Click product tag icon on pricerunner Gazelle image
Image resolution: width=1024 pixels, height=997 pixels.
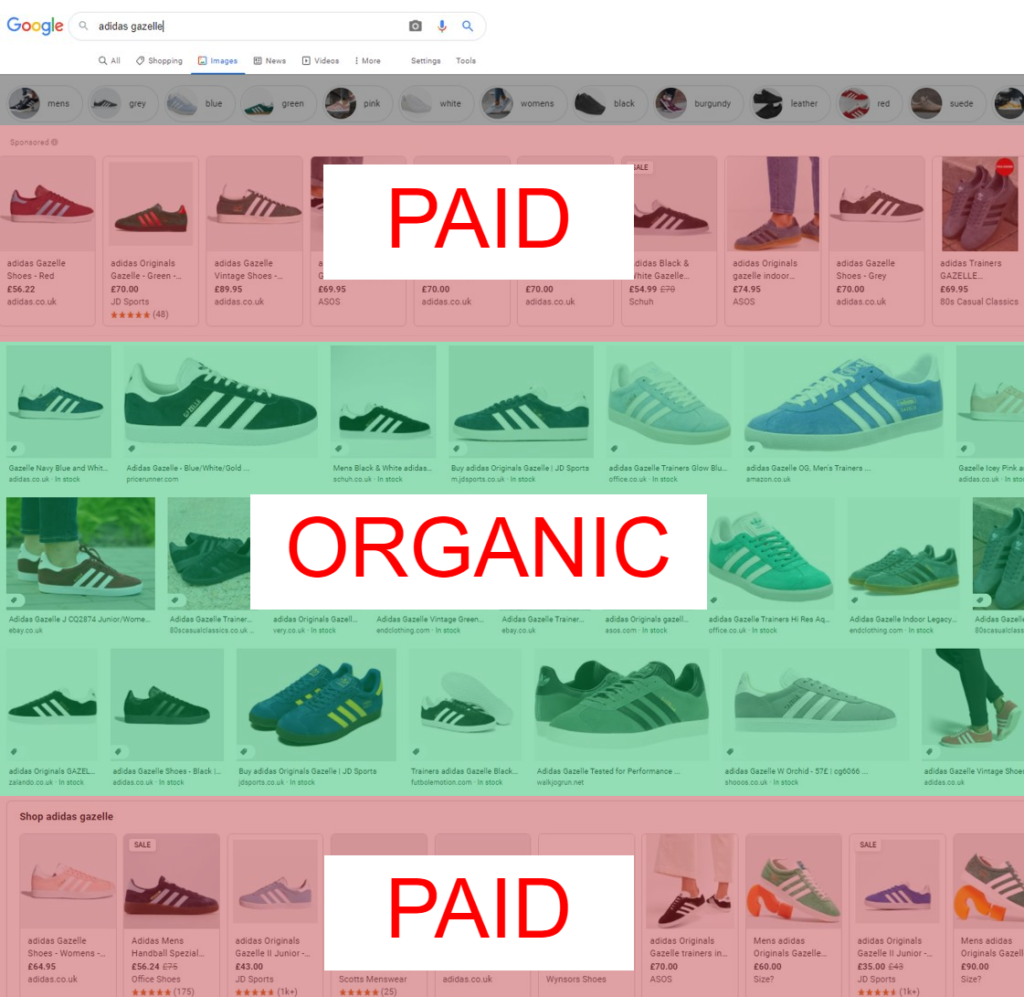pyautogui.click(x=132, y=449)
